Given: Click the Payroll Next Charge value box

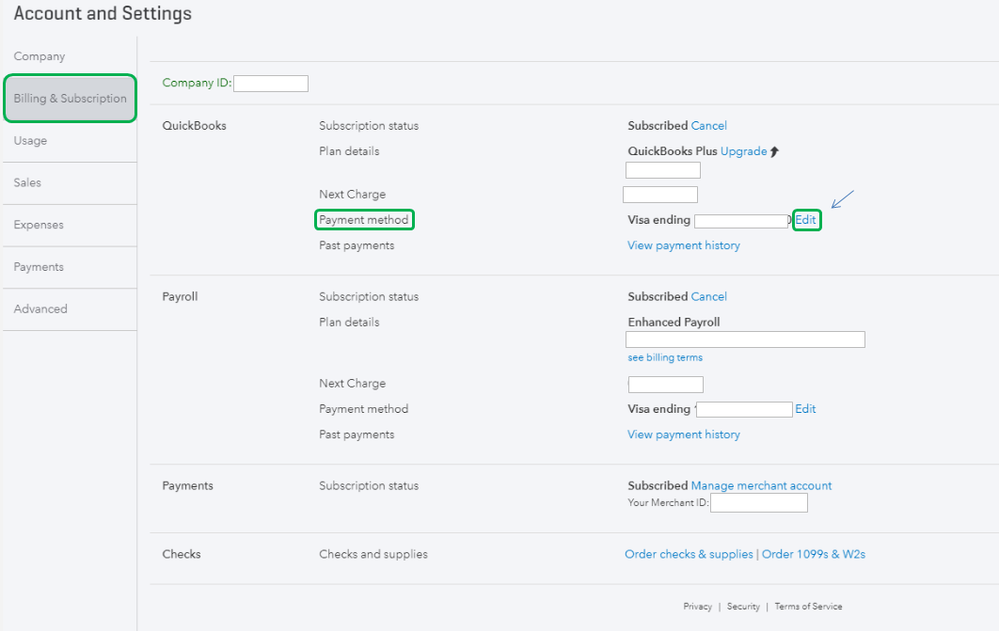Looking at the screenshot, I should pyautogui.click(x=666, y=384).
